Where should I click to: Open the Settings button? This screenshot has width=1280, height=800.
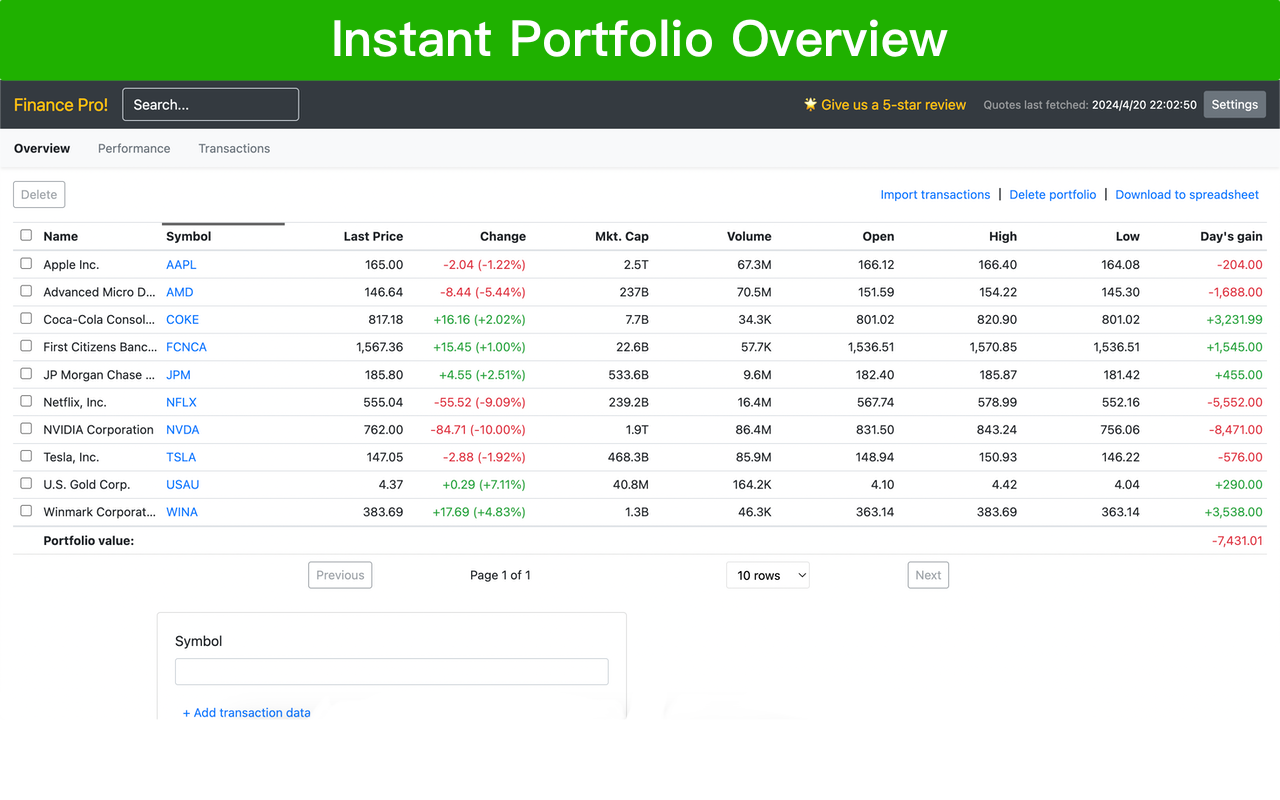[x=1235, y=104]
